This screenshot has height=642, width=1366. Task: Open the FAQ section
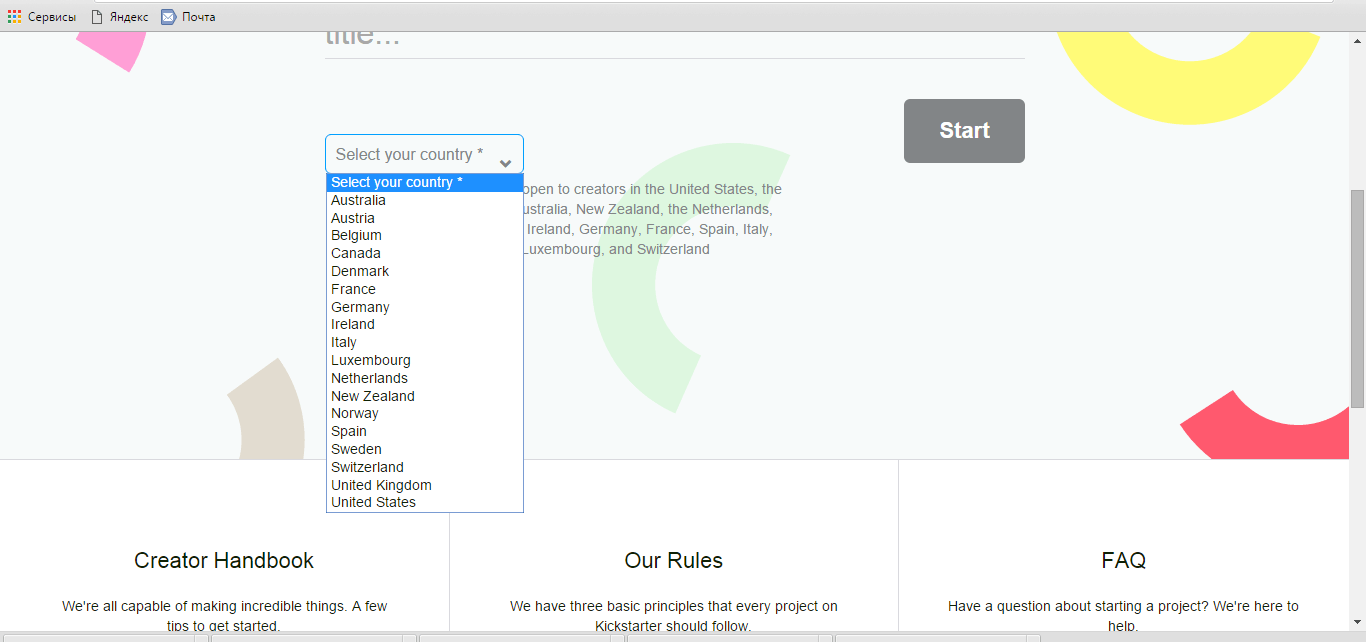tap(1124, 560)
